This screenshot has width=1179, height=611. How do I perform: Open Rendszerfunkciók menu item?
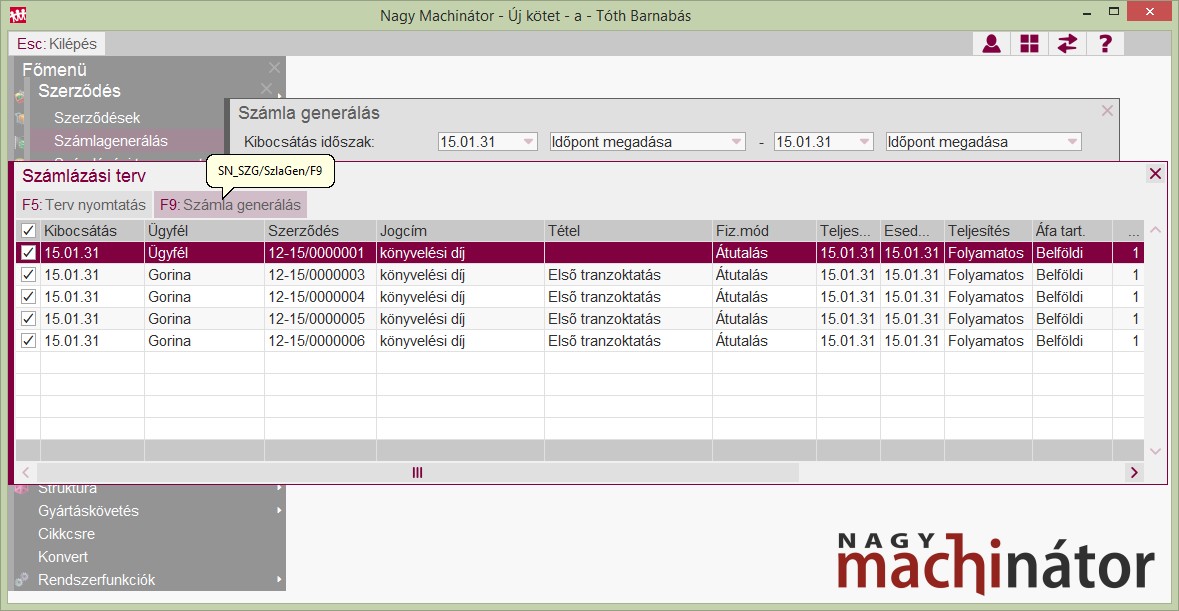click(x=96, y=579)
